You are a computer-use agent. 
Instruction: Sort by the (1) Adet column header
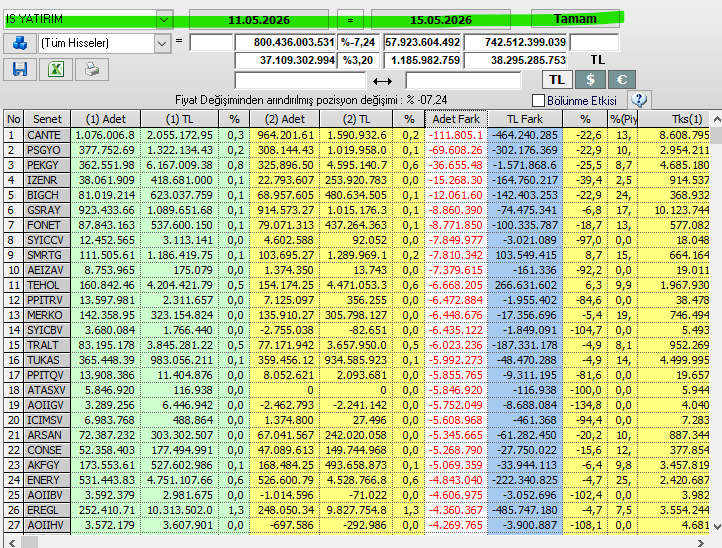(105, 119)
